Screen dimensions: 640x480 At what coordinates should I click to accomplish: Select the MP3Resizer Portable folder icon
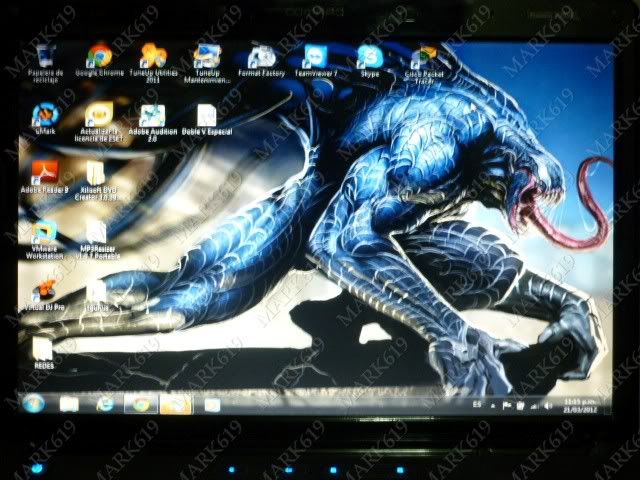97,240
